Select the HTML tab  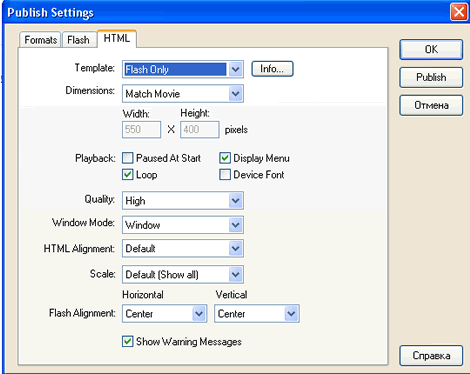tap(117, 39)
